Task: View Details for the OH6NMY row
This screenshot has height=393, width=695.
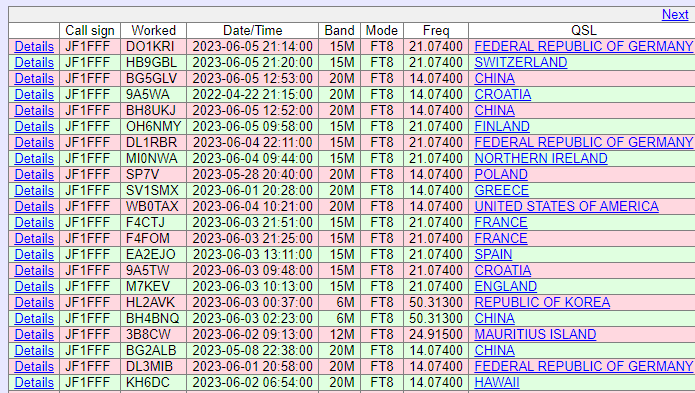Action: pyautogui.click(x=34, y=127)
